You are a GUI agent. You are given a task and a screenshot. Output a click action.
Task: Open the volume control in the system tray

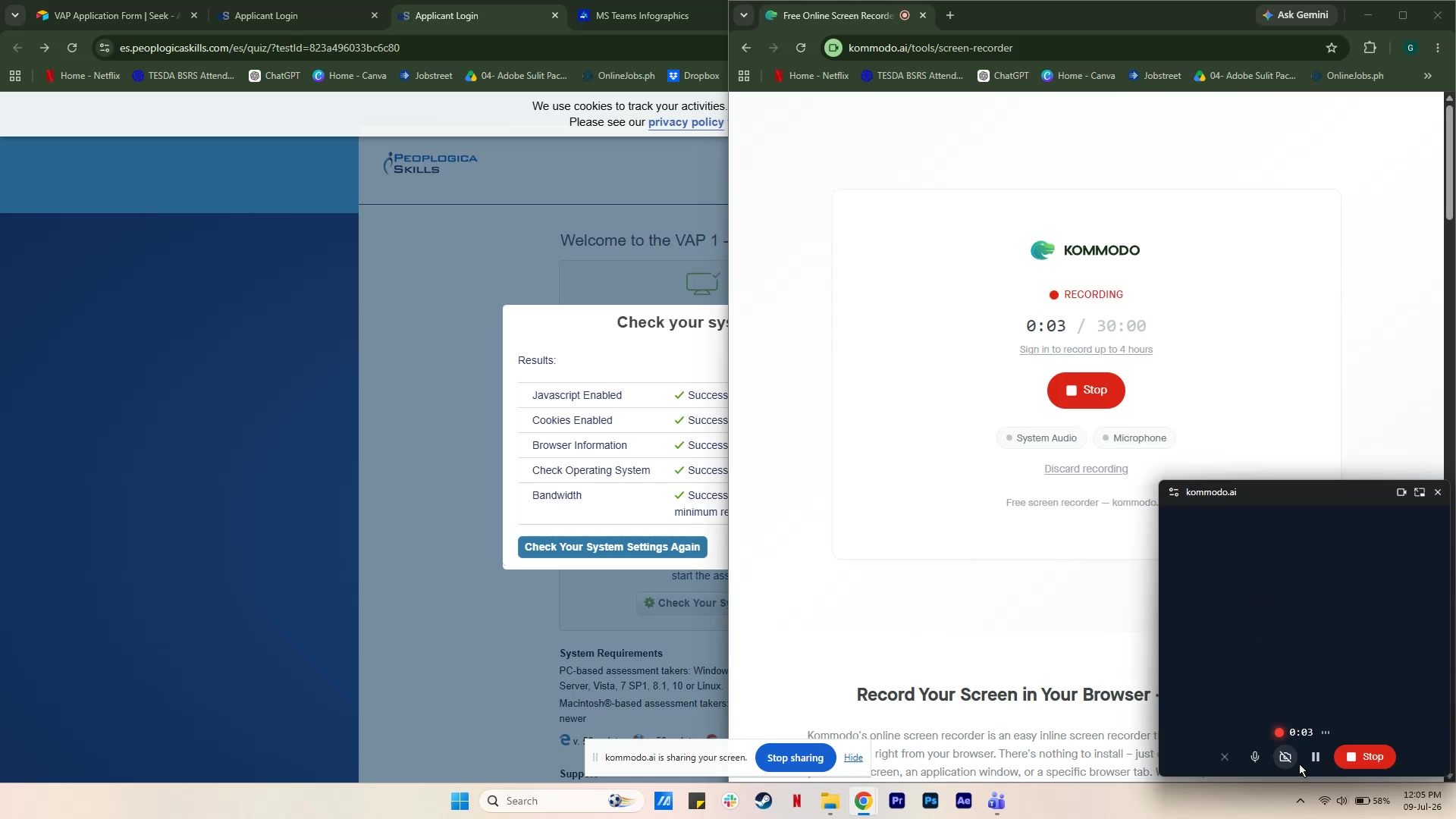(1342, 801)
